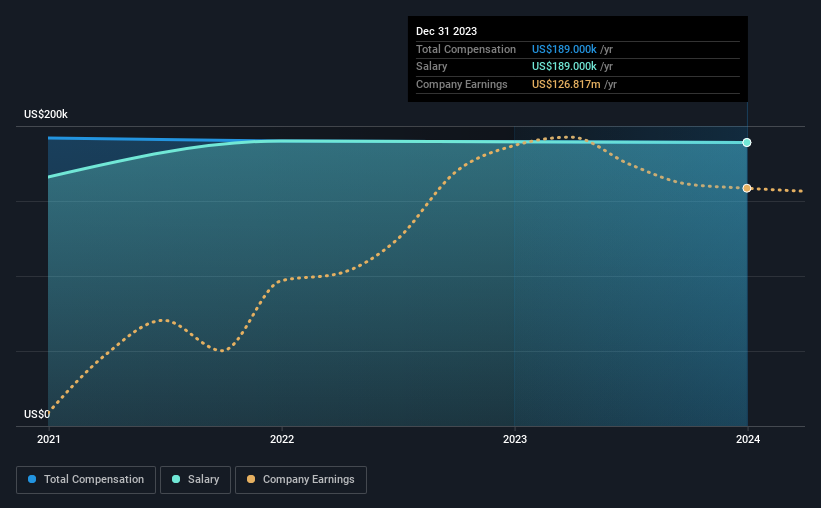
Task: Click the teal Salary legend dot
Action: pyautogui.click(x=176, y=479)
